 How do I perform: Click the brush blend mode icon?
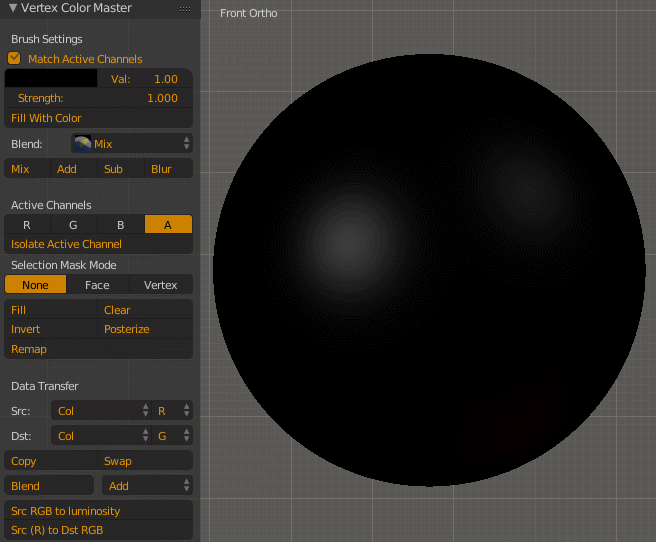click(82, 144)
